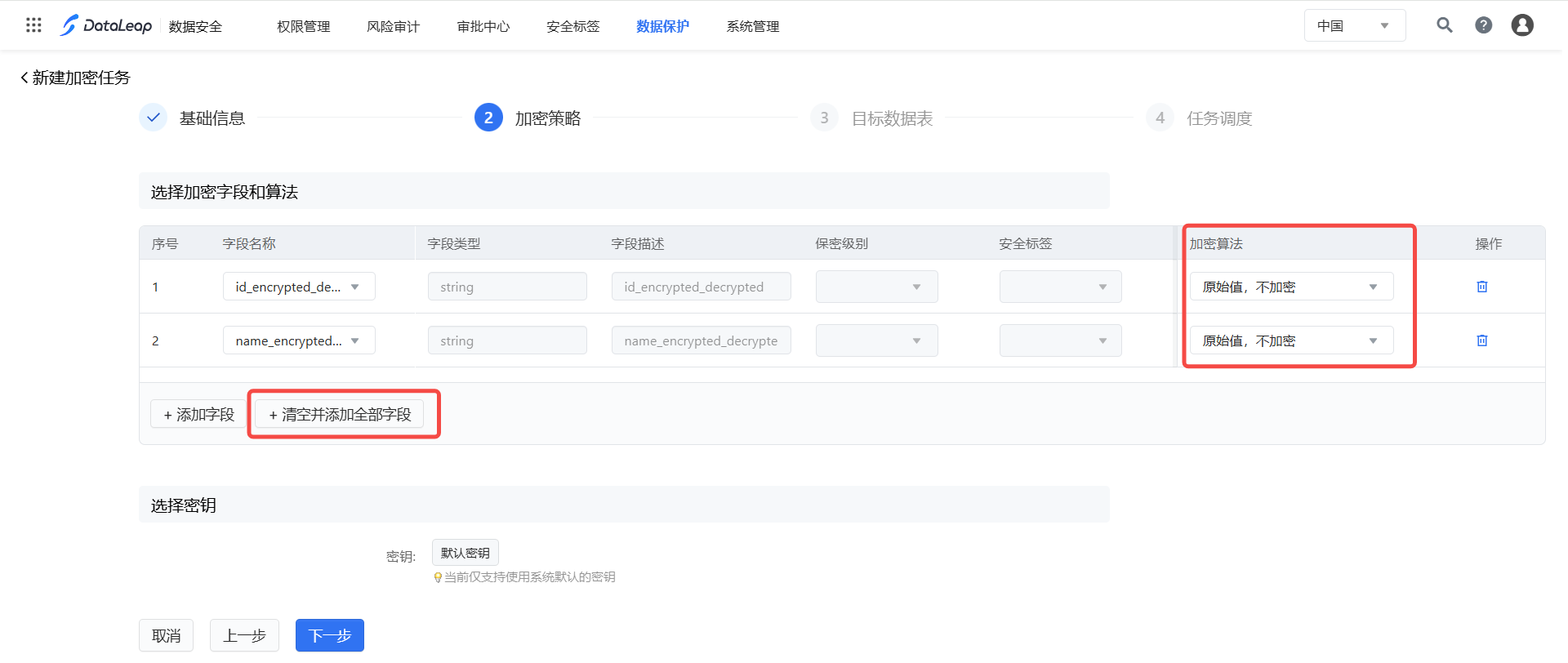Click the 基础信息 completed step
The width and height of the screenshot is (1568, 663).
[212, 118]
